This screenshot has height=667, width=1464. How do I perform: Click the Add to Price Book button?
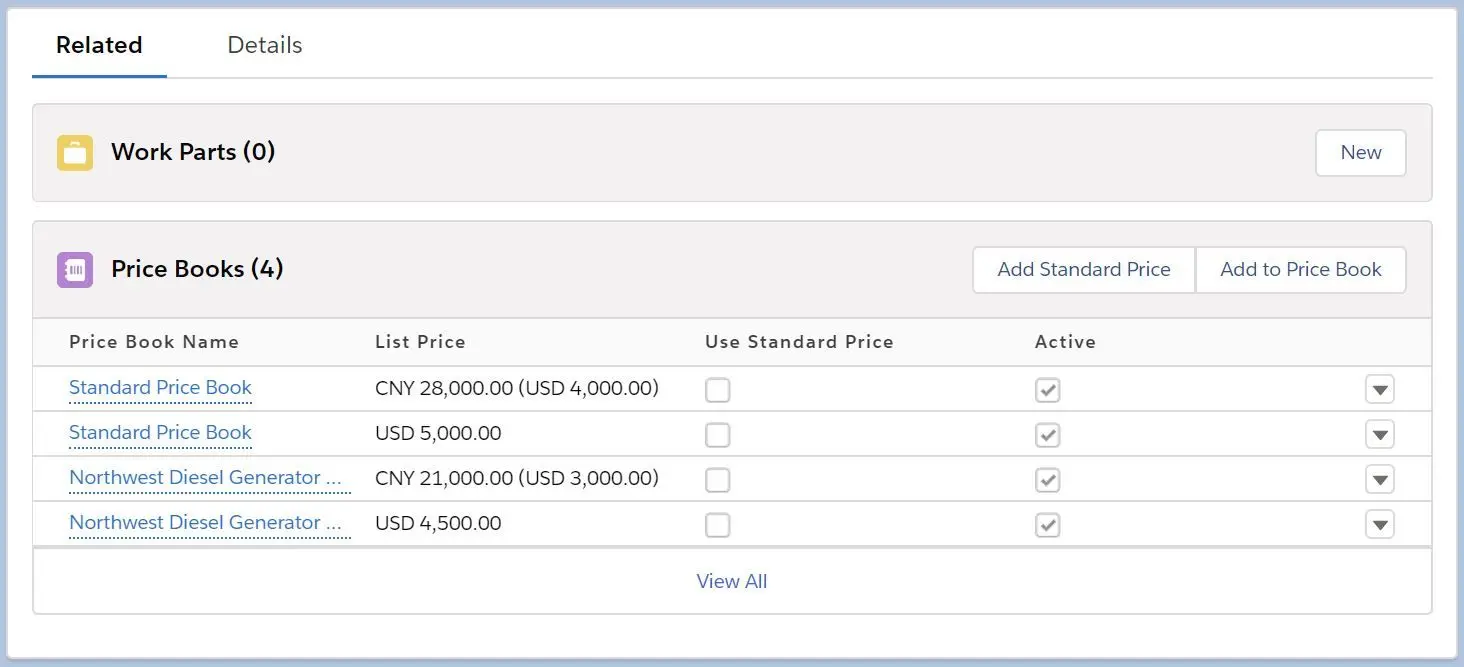[1301, 270]
